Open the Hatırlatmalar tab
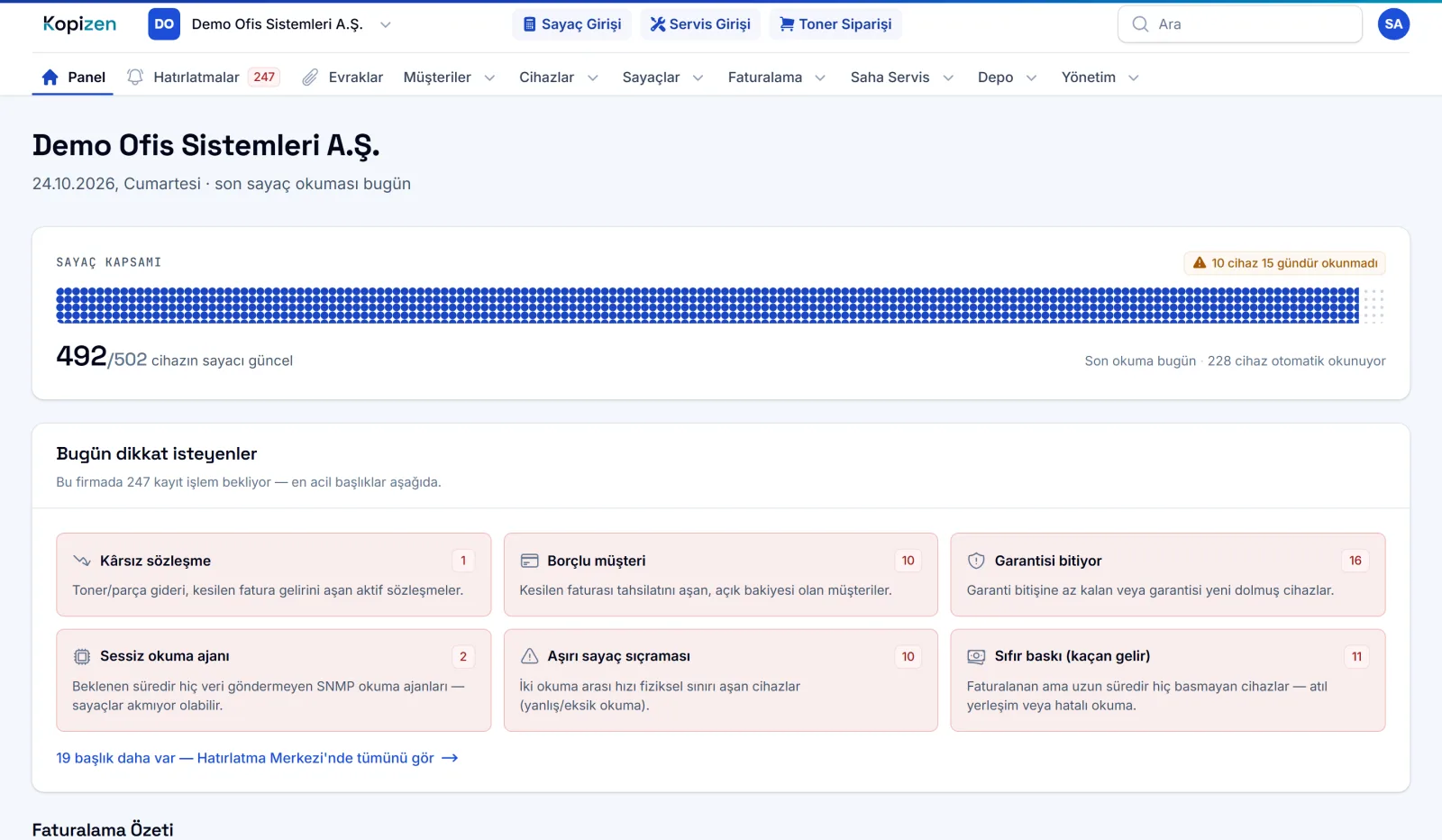1442x840 pixels. point(204,78)
